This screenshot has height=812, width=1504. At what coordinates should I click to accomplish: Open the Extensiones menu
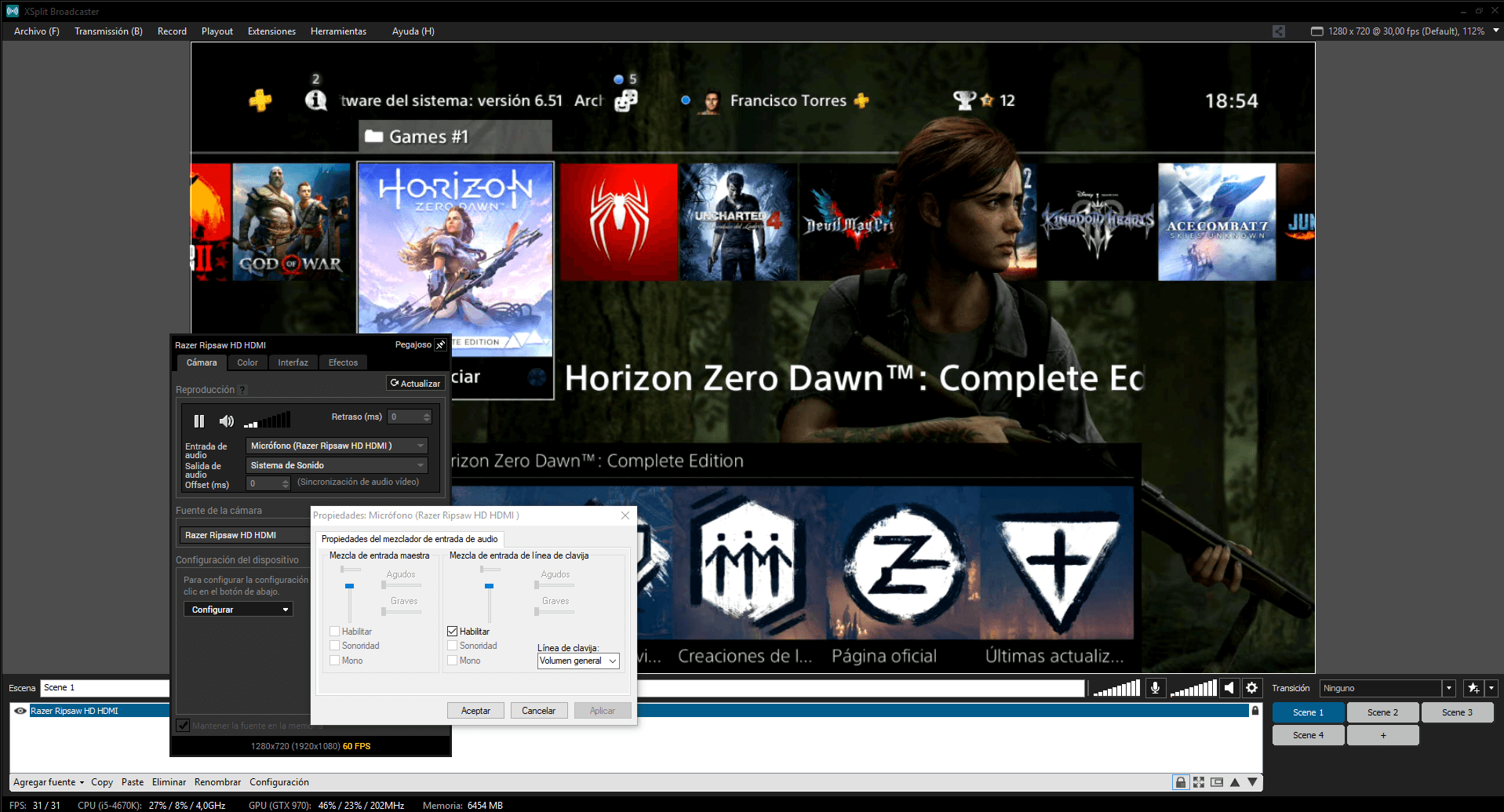point(271,31)
